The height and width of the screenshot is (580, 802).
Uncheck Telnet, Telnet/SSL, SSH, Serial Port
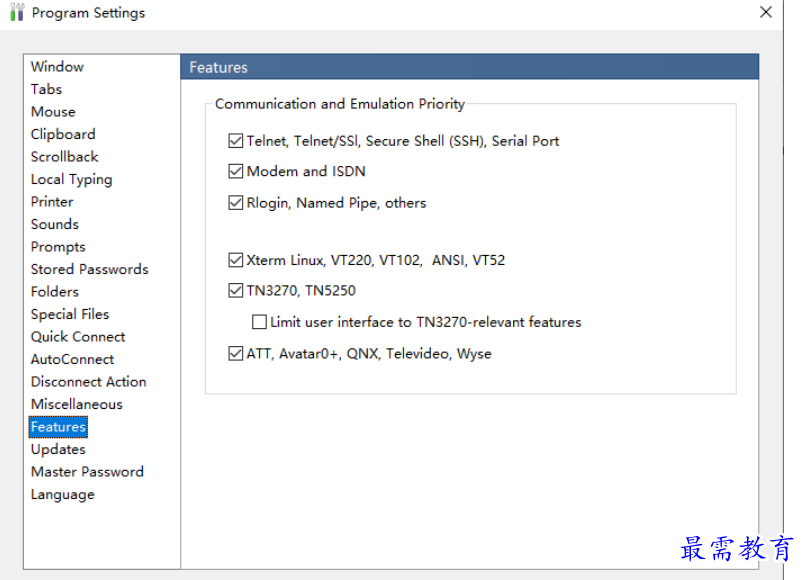tap(235, 141)
